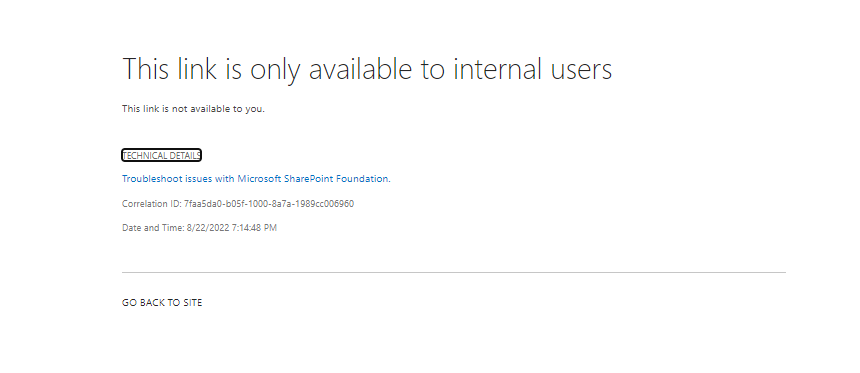
Task: Click 'SharePoint' within the troubleshoot link
Action: (309, 179)
